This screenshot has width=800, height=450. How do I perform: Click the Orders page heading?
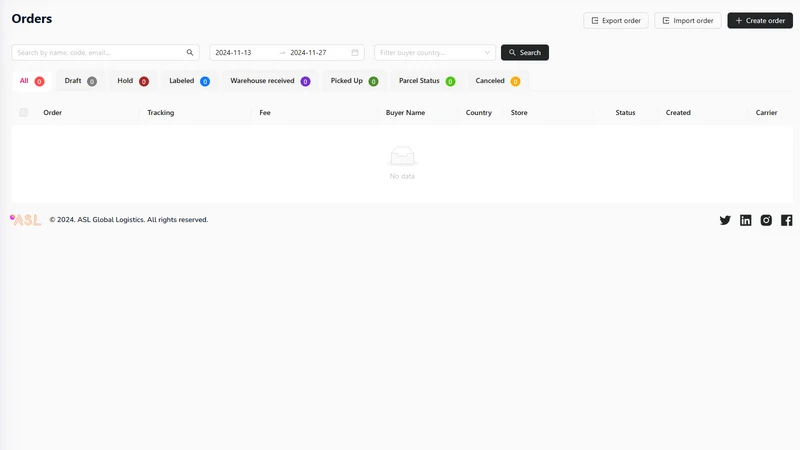click(x=32, y=19)
